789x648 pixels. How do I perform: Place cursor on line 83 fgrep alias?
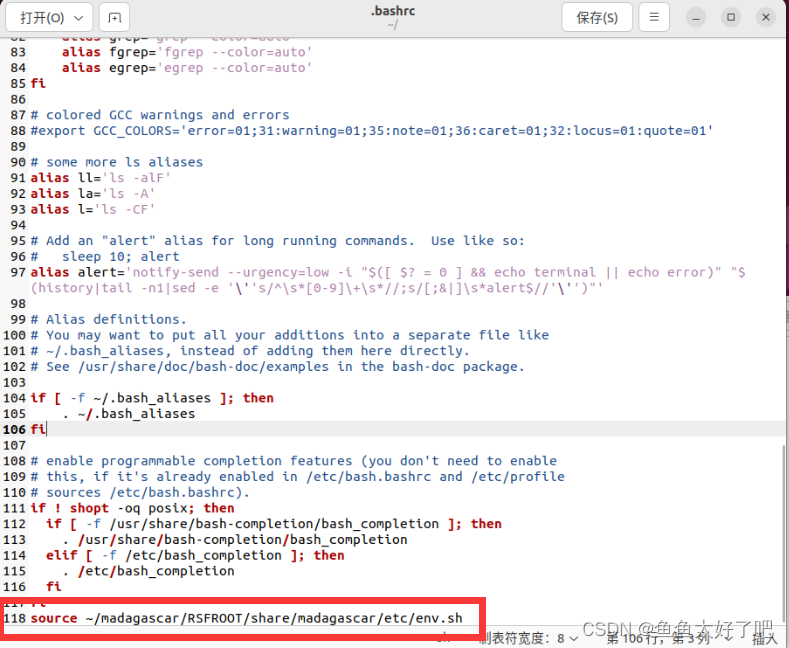[187, 52]
